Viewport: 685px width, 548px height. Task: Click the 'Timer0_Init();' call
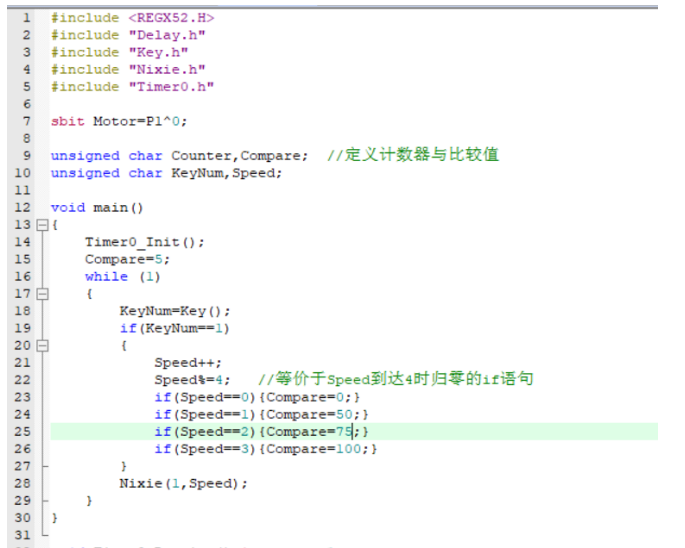coord(145,242)
